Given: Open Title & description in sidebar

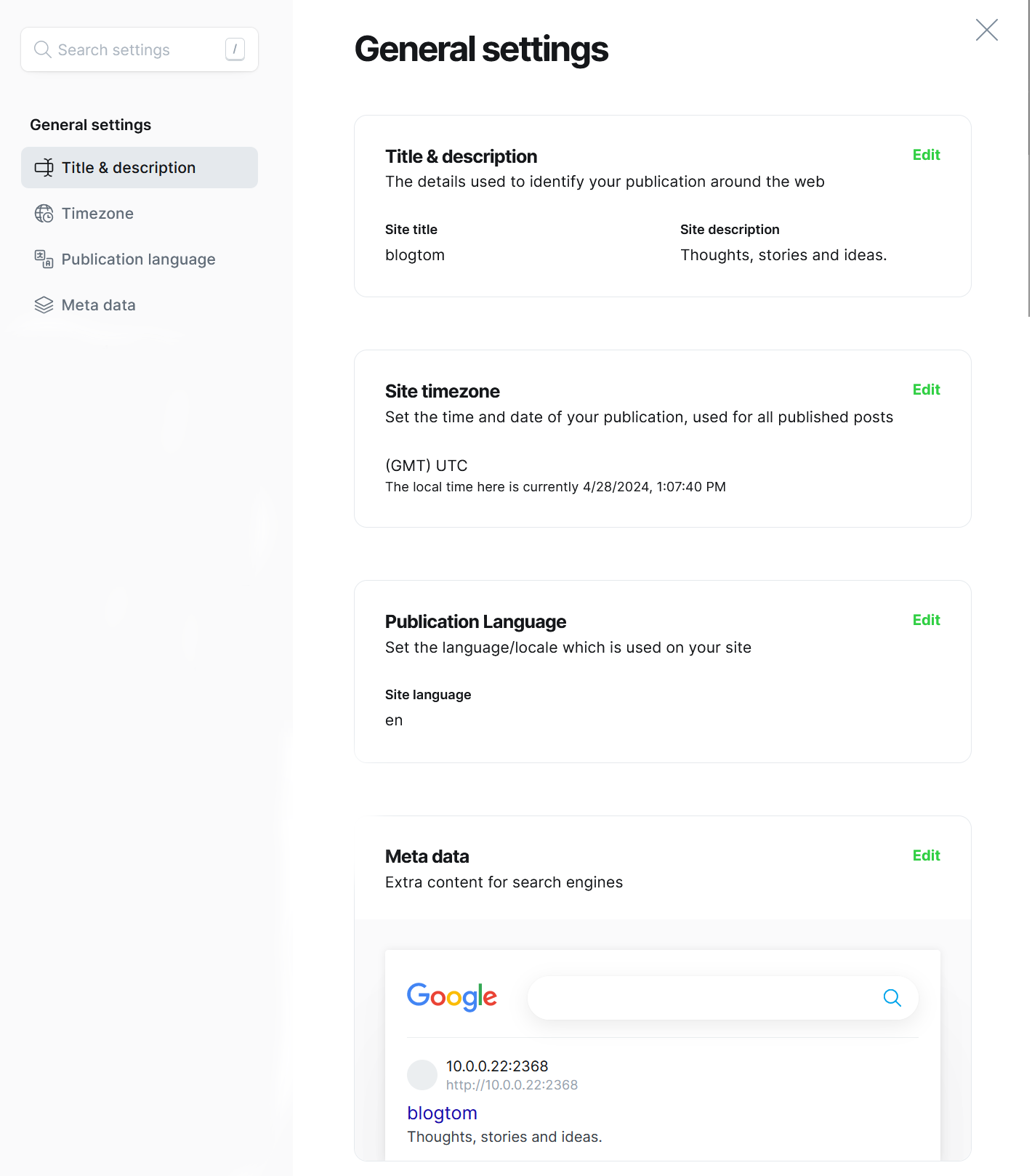Looking at the screenshot, I should pyautogui.click(x=129, y=168).
